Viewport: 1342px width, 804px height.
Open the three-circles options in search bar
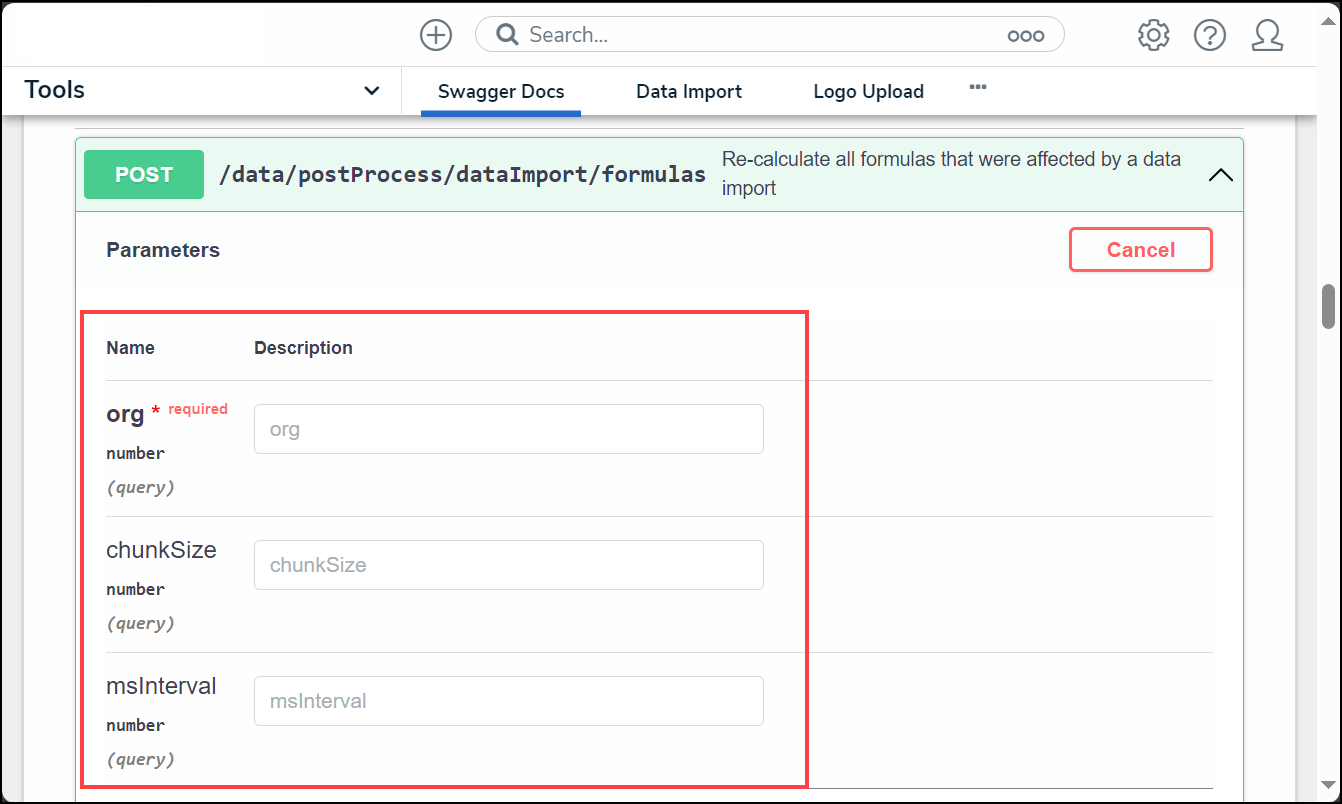1025,36
